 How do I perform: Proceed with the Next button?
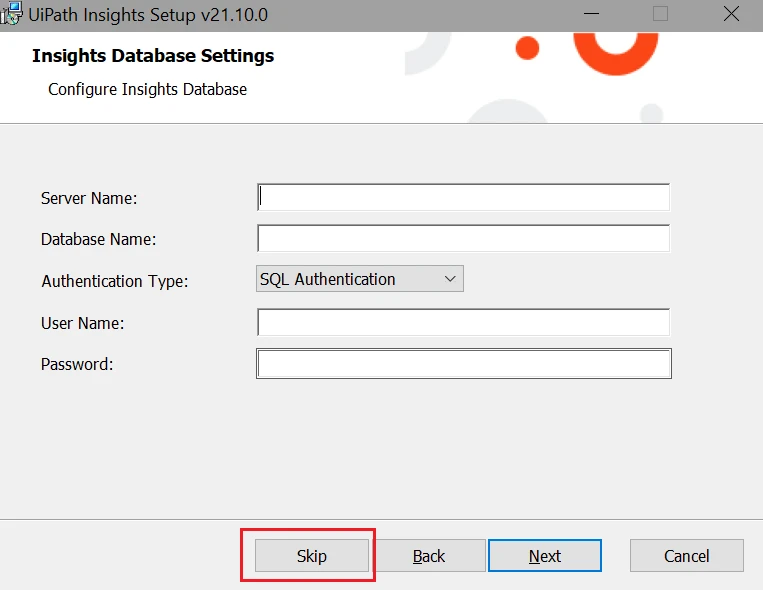click(545, 555)
